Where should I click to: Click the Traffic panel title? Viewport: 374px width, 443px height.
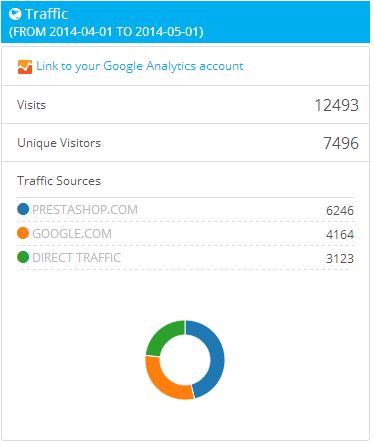tap(47, 14)
